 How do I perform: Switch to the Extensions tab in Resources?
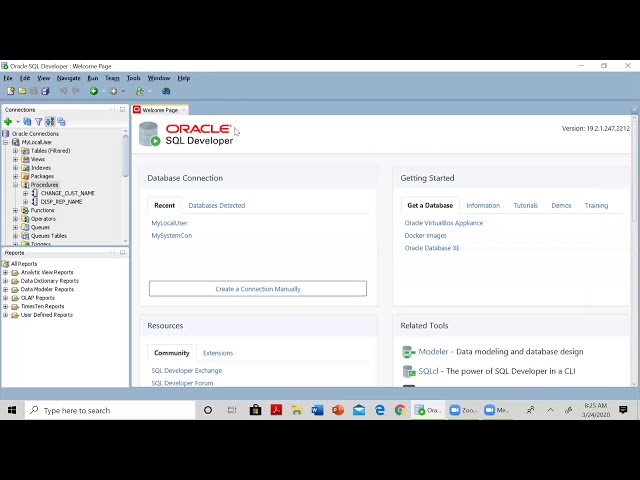coord(218,353)
